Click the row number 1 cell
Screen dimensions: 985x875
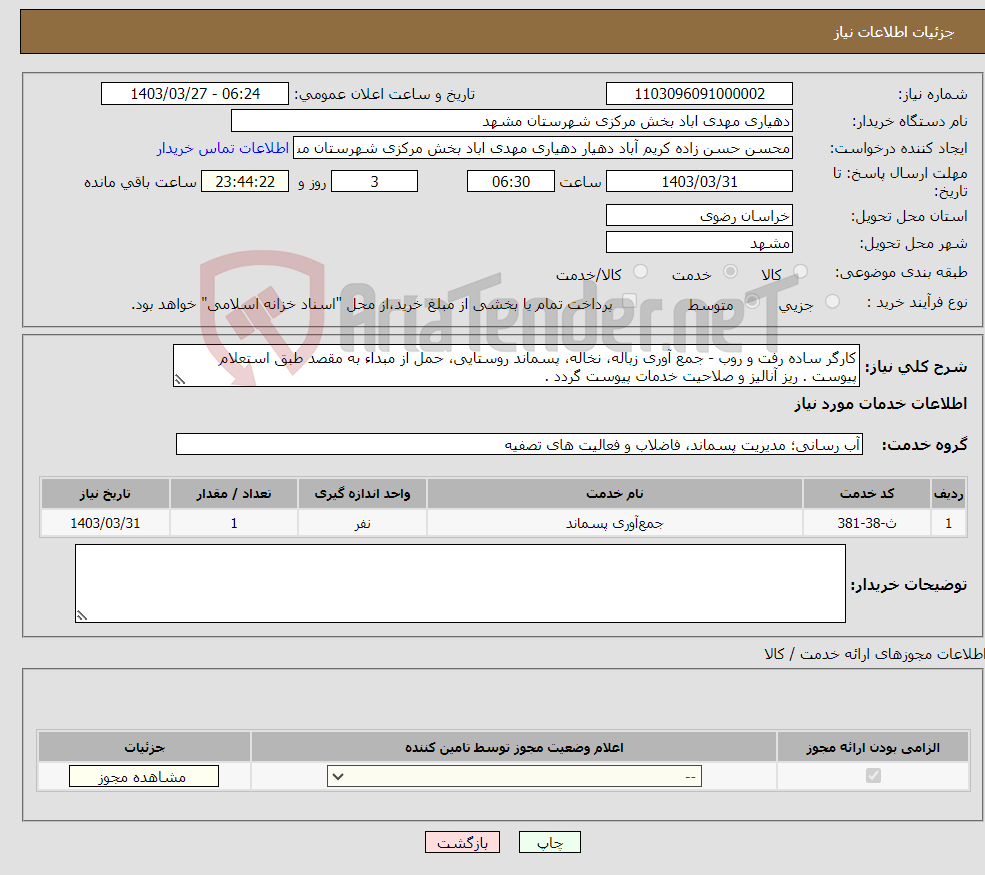[x=949, y=523]
